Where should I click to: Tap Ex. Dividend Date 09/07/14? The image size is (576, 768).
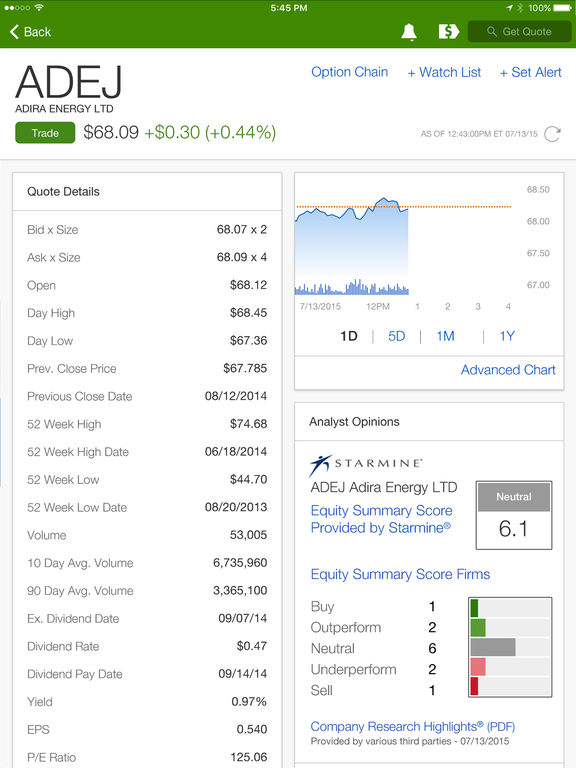[242, 618]
